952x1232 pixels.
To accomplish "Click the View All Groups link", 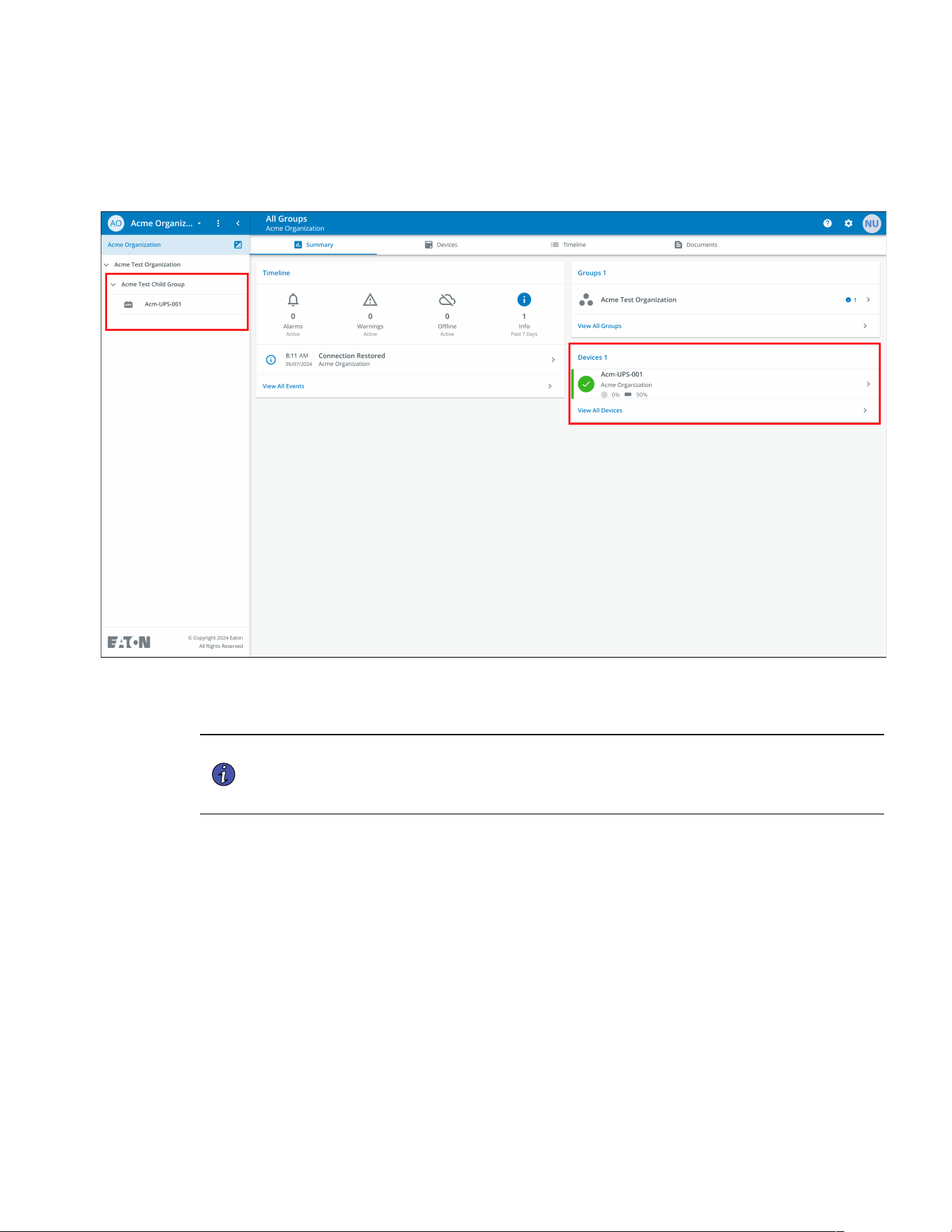I will [x=599, y=326].
